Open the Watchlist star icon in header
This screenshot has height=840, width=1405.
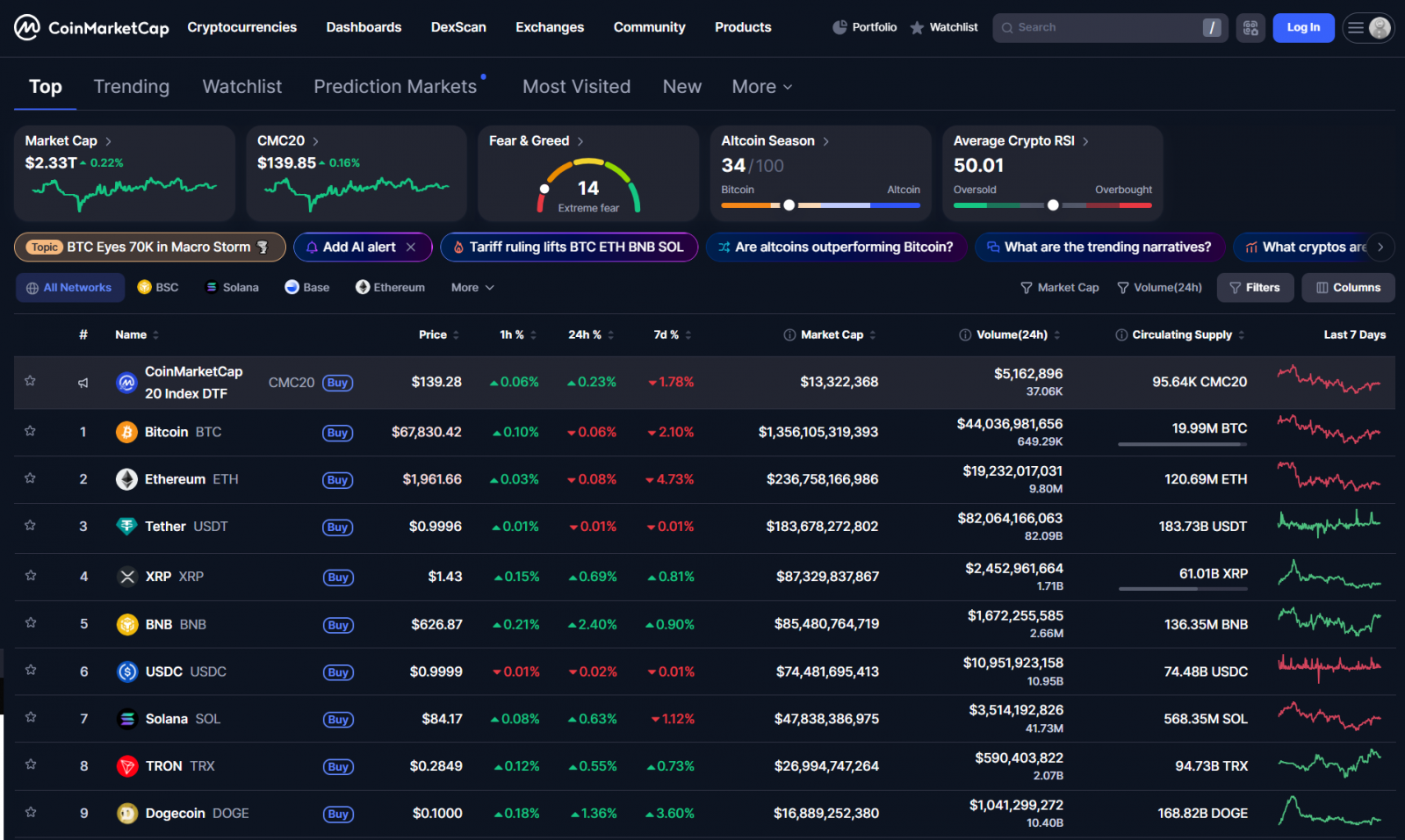coord(916,27)
